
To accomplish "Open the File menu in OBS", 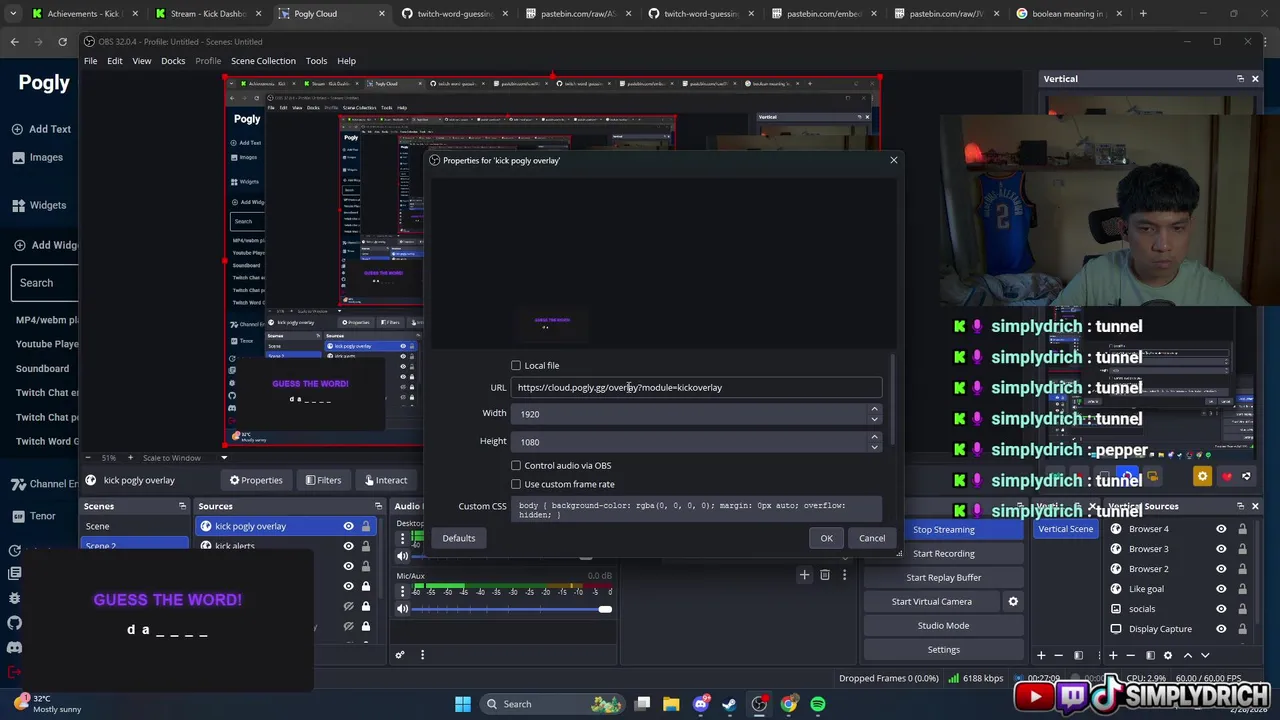I will (90, 61).
